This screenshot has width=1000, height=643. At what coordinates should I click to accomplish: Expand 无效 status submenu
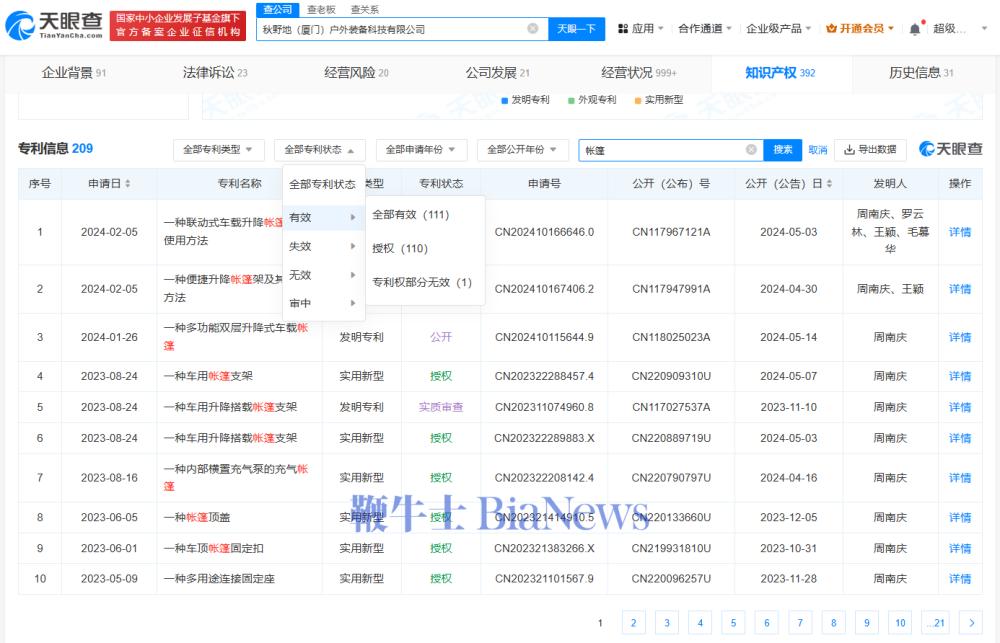pyautogui.click(x=323, y=275)
